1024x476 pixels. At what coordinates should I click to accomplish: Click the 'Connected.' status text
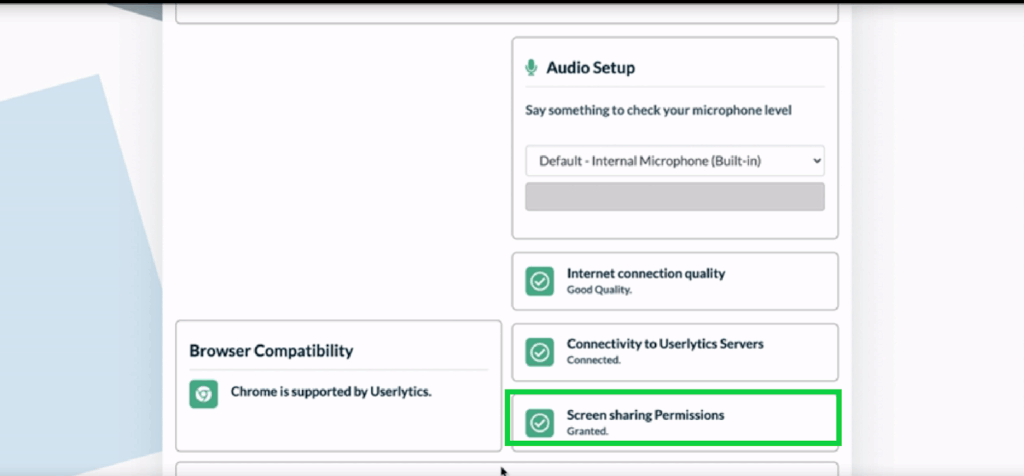[x=593, y=360]
